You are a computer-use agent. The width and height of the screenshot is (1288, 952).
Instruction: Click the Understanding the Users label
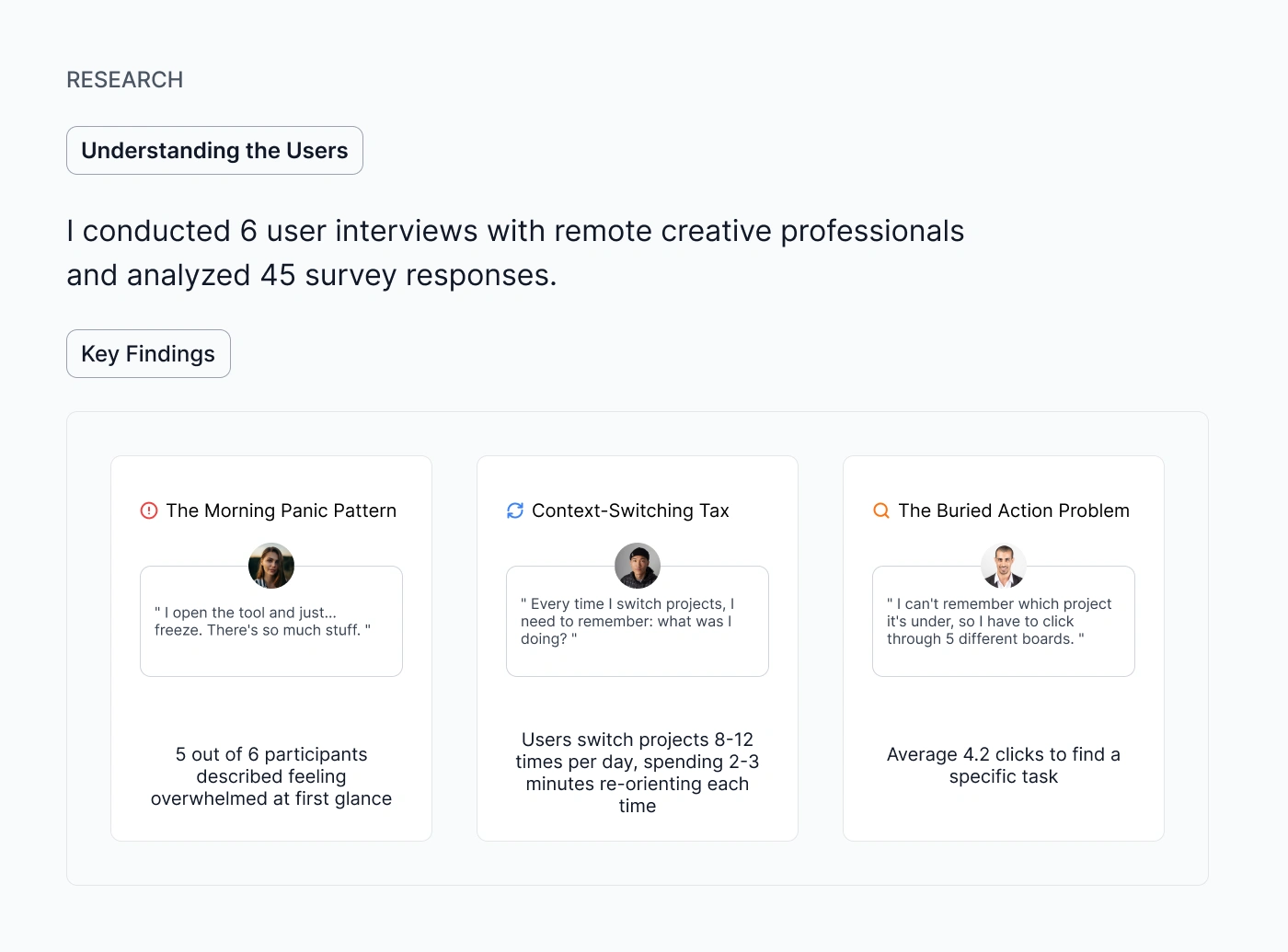[x=214, y=151]
